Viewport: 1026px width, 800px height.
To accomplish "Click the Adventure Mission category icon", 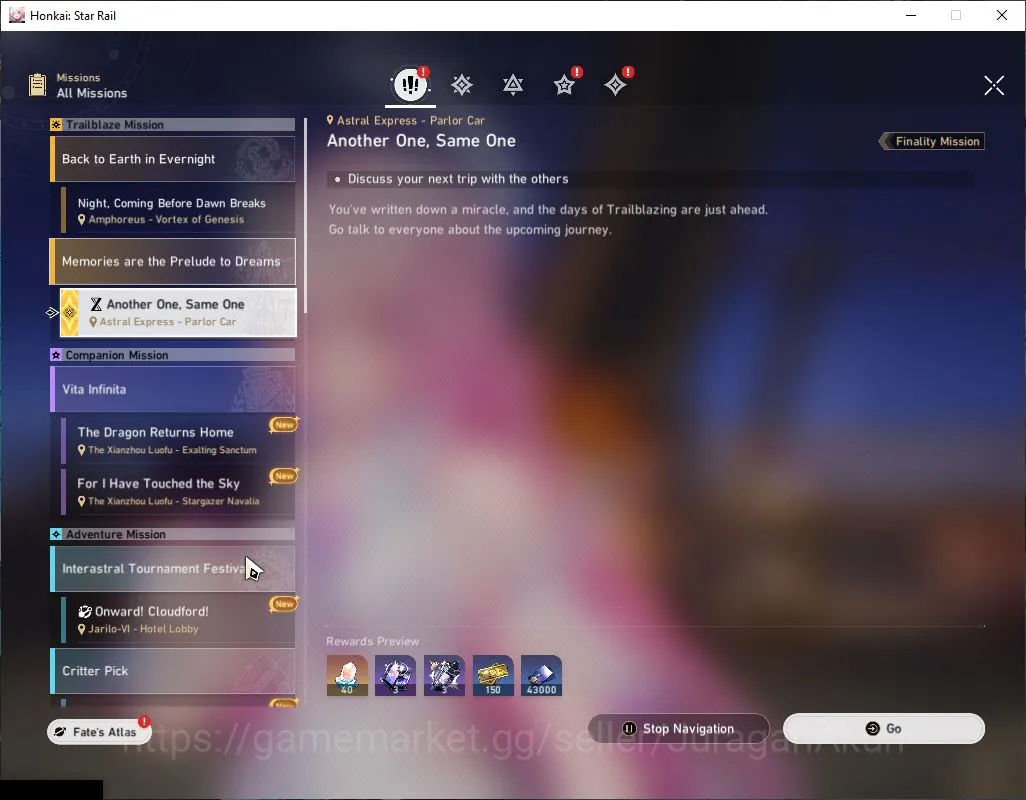I will tap(56, 534).
